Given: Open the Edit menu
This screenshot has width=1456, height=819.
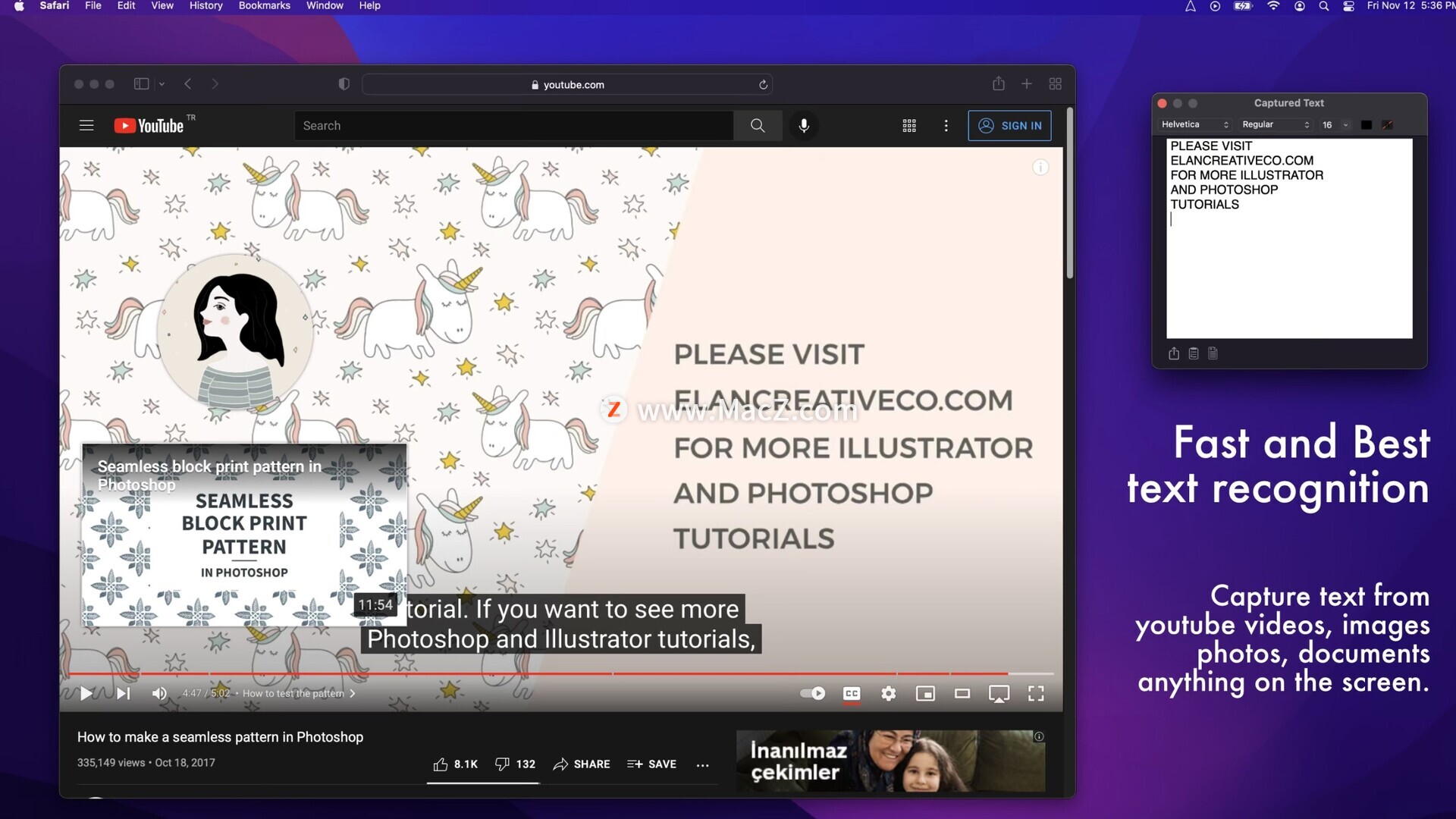Looking at the screenshot, I should click(126, 6).
